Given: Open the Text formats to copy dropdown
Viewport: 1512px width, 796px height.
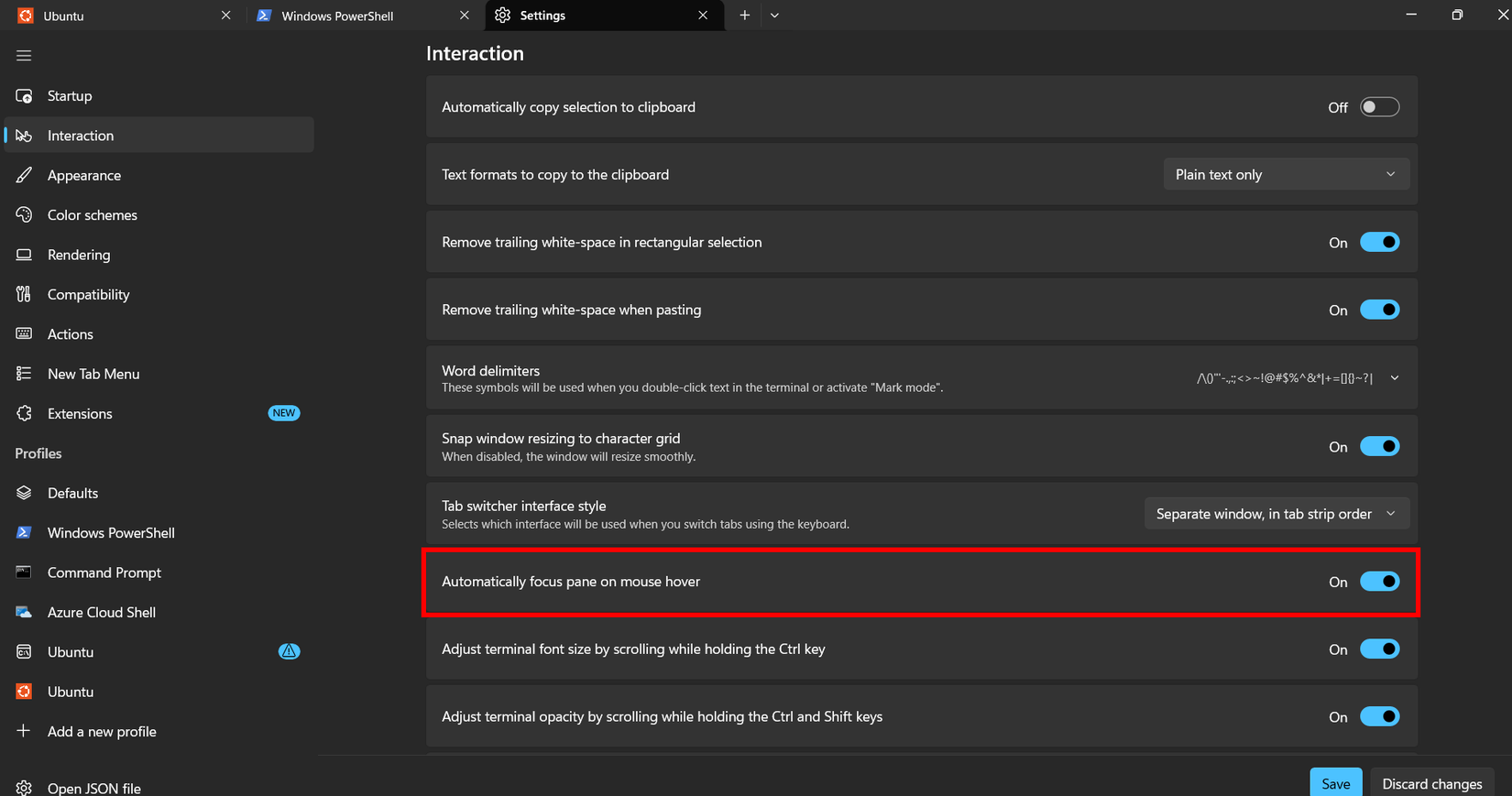Looking at the screenshot, I should (1286, 174).
